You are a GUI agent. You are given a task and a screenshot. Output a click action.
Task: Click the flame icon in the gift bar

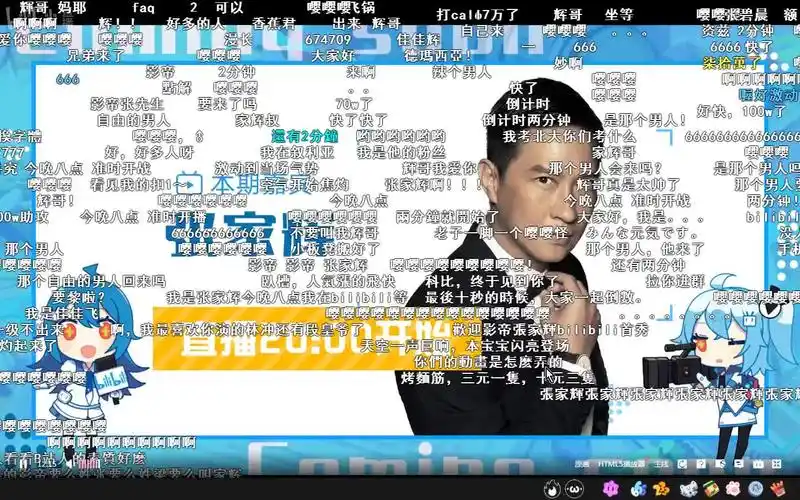[552, 489]
